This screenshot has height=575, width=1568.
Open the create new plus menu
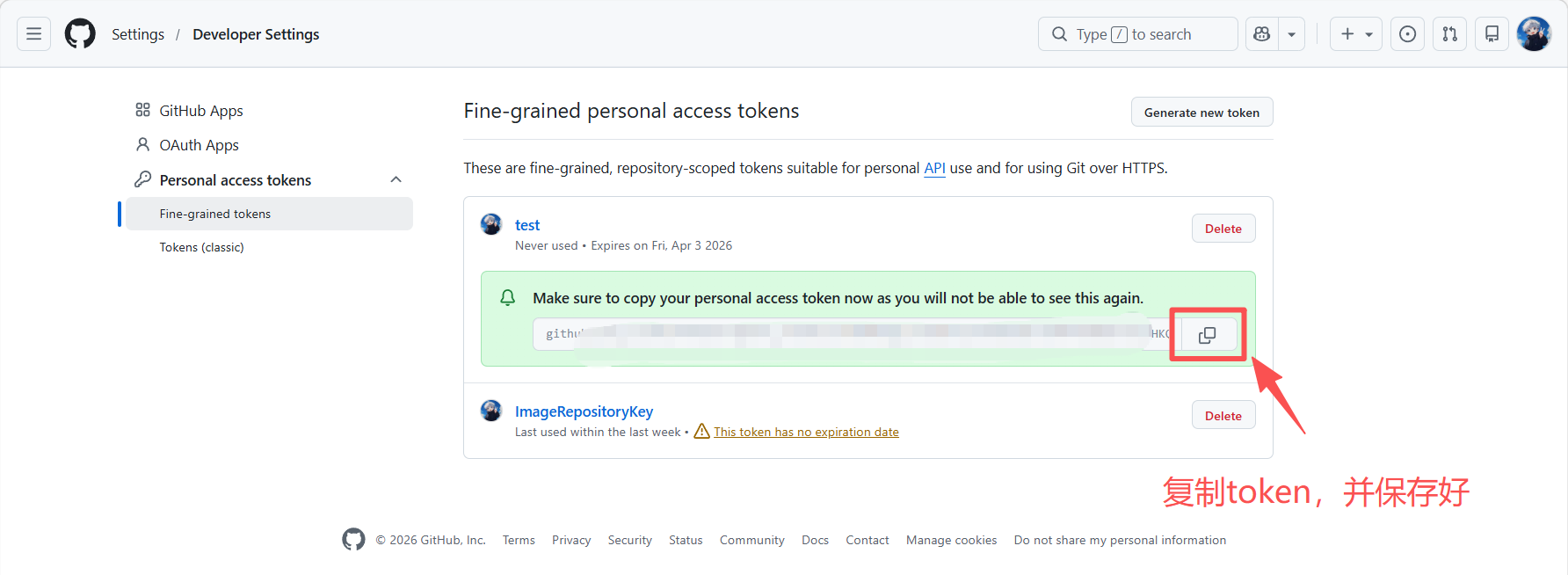tap(1356, 34)
